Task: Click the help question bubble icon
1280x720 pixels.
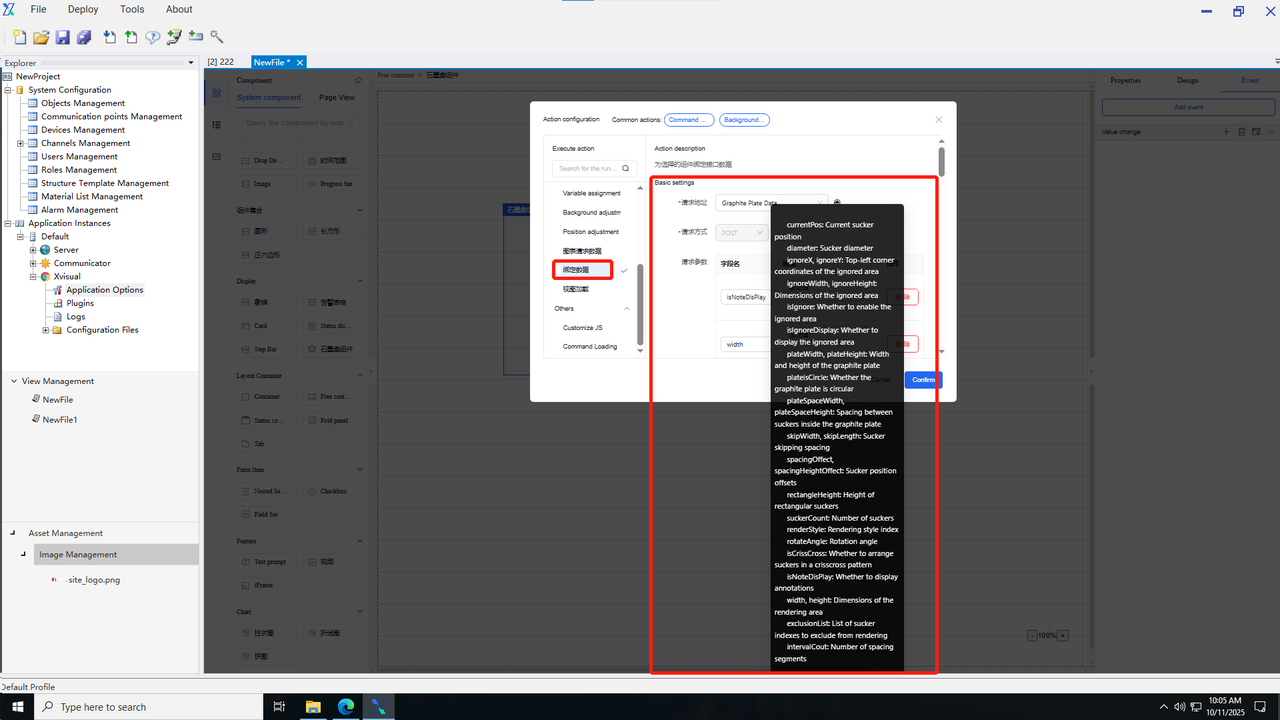Action: pos(152,37)
